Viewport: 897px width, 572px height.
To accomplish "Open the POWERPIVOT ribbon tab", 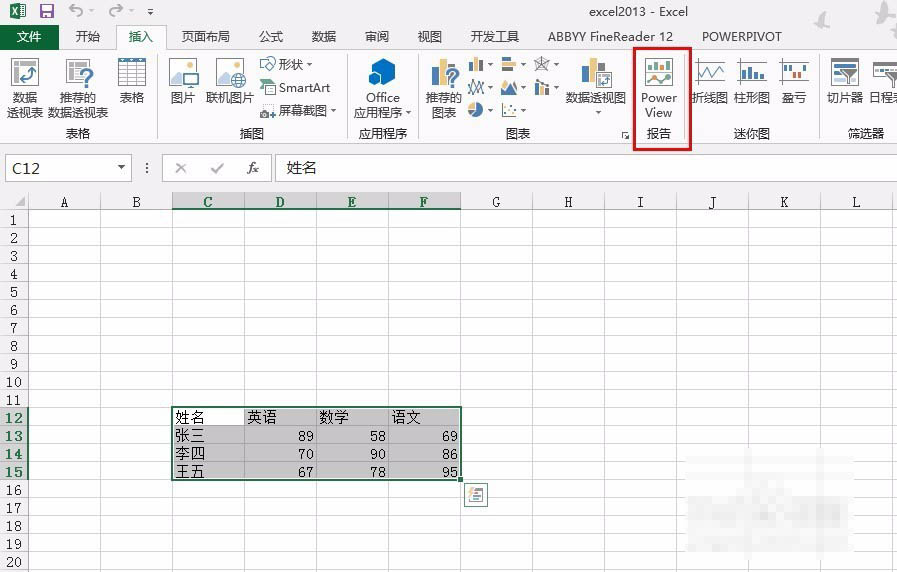I will tap(741, 37).
